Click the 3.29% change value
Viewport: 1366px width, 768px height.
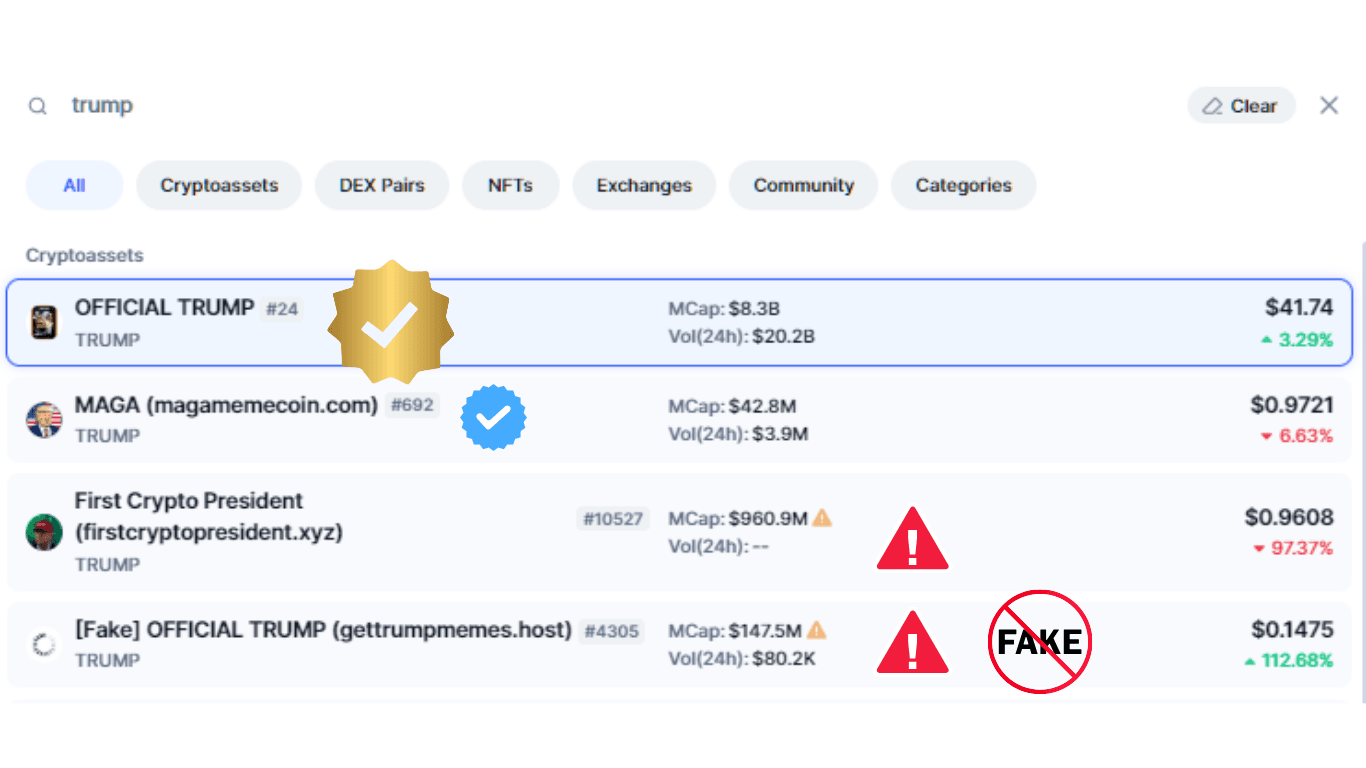[1306, 340]
